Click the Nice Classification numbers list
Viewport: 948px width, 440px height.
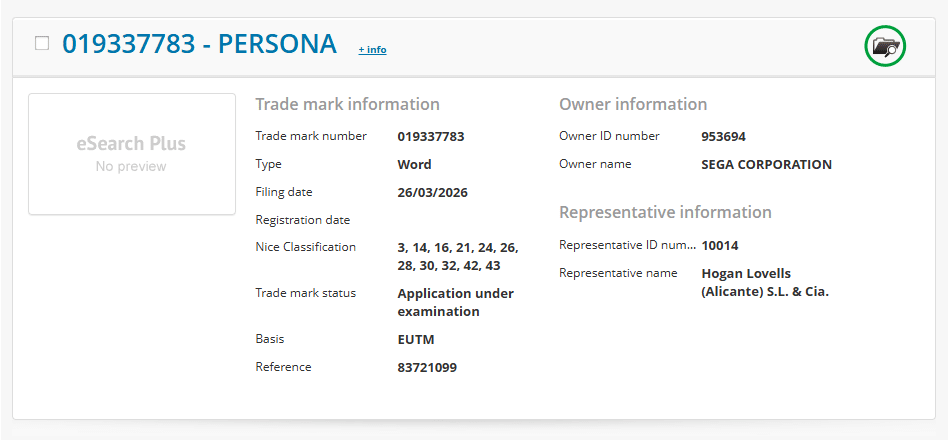(x=457, y=256)
